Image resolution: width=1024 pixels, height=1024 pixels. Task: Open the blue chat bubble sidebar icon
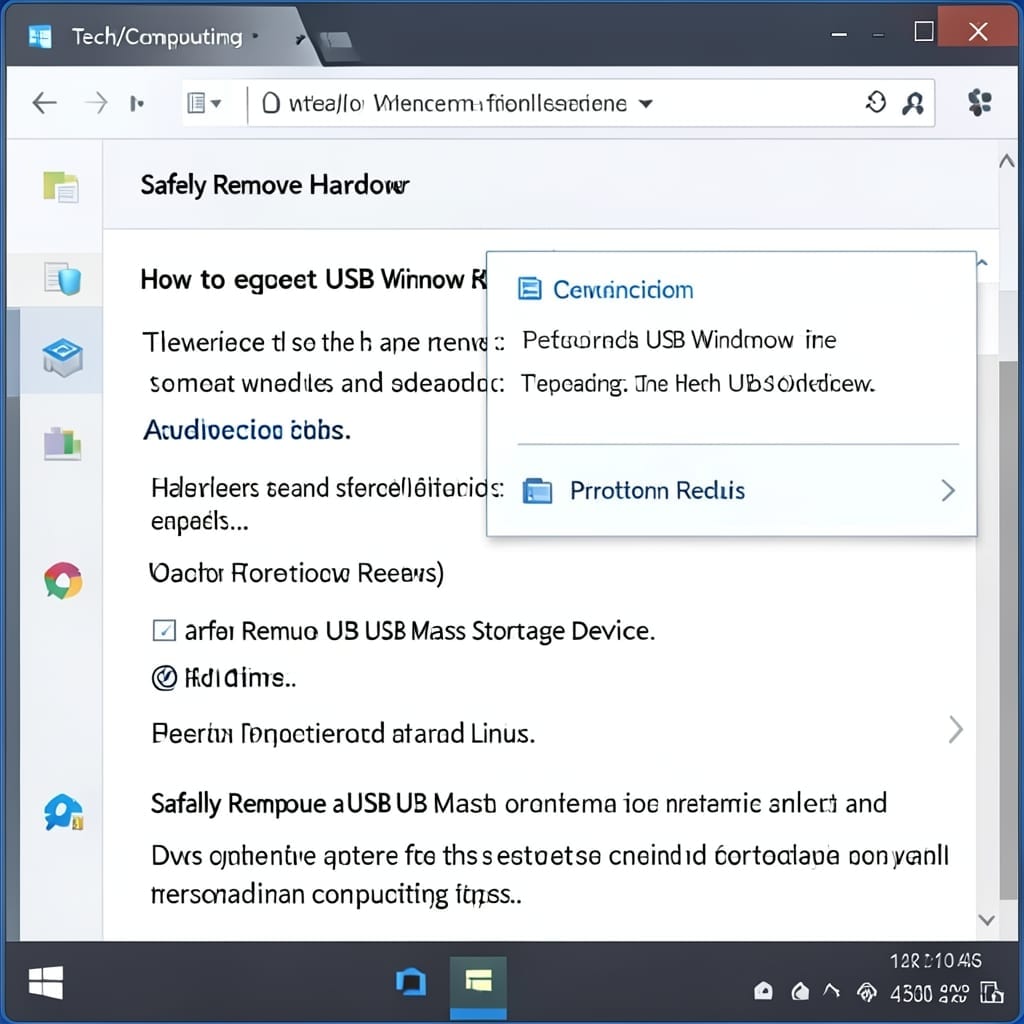63,812
